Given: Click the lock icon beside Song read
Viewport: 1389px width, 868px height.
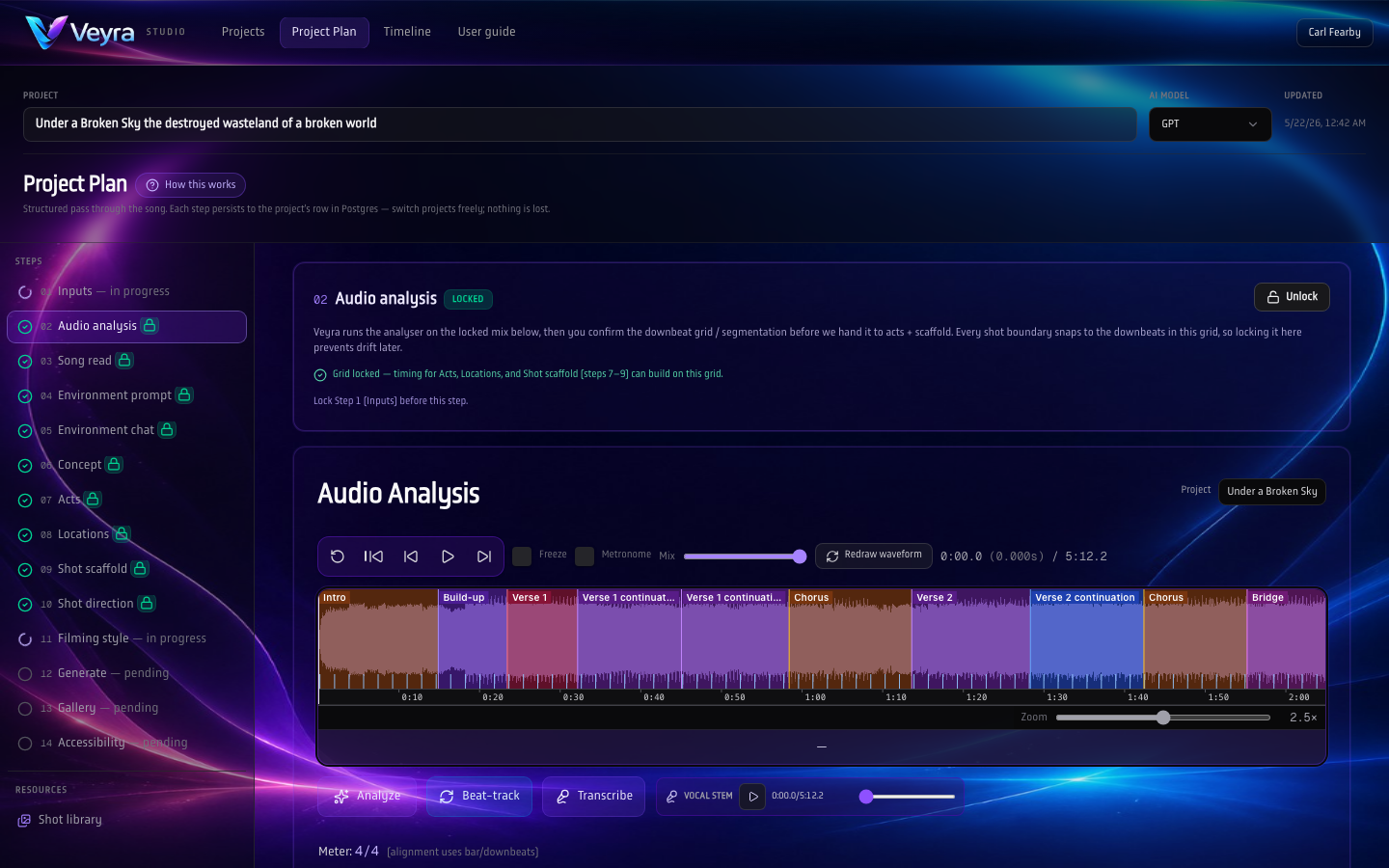Looking at the screenshot, I should [124, 361].
